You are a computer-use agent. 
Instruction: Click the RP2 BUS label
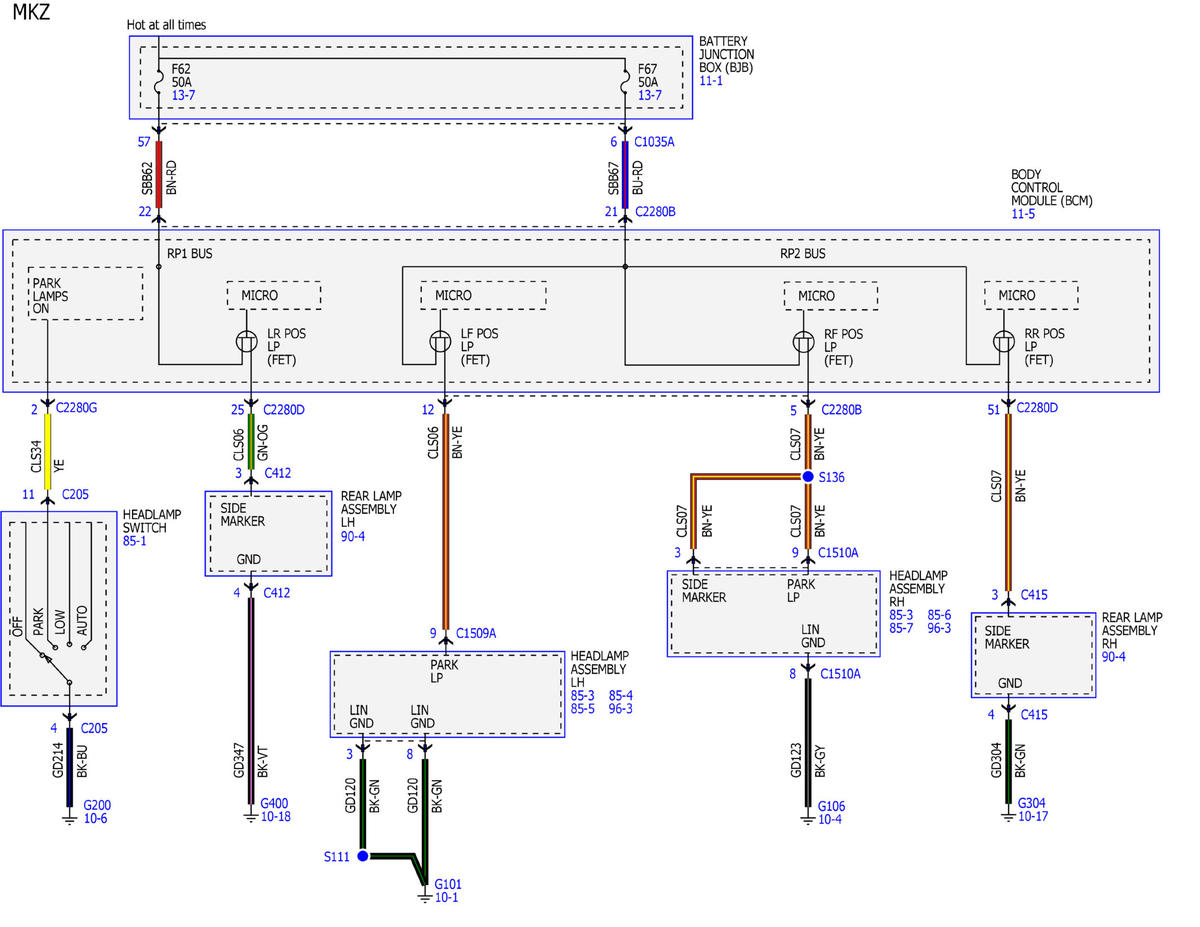click(803, 253)
